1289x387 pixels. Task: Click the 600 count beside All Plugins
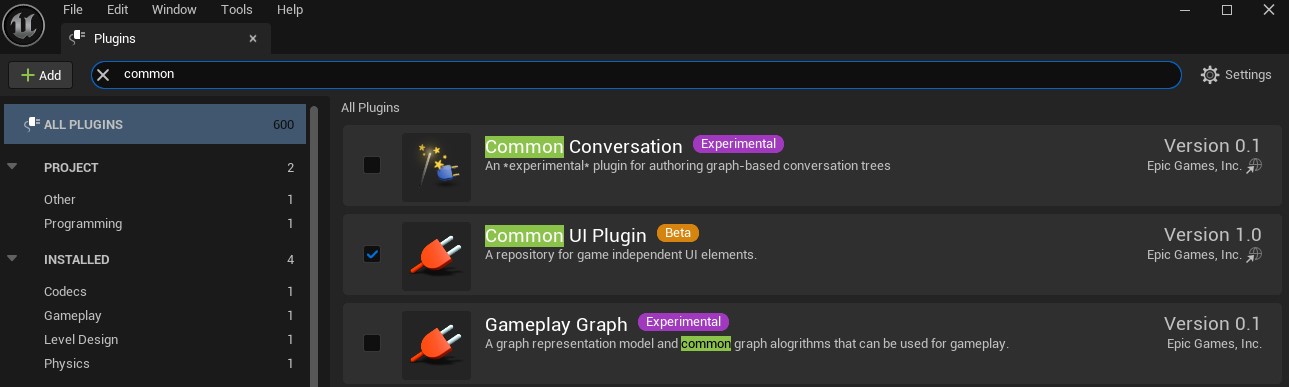pyautogui.click(x=283, y=125)
